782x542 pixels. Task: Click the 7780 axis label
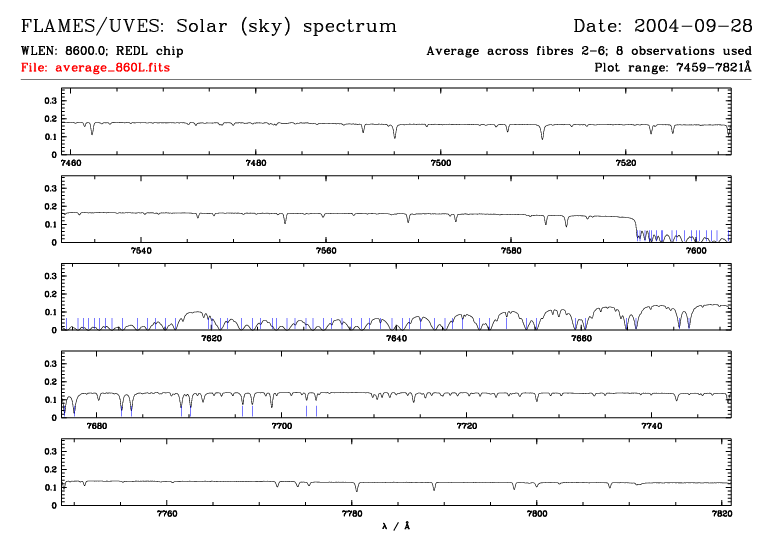[x=352, y=514]
